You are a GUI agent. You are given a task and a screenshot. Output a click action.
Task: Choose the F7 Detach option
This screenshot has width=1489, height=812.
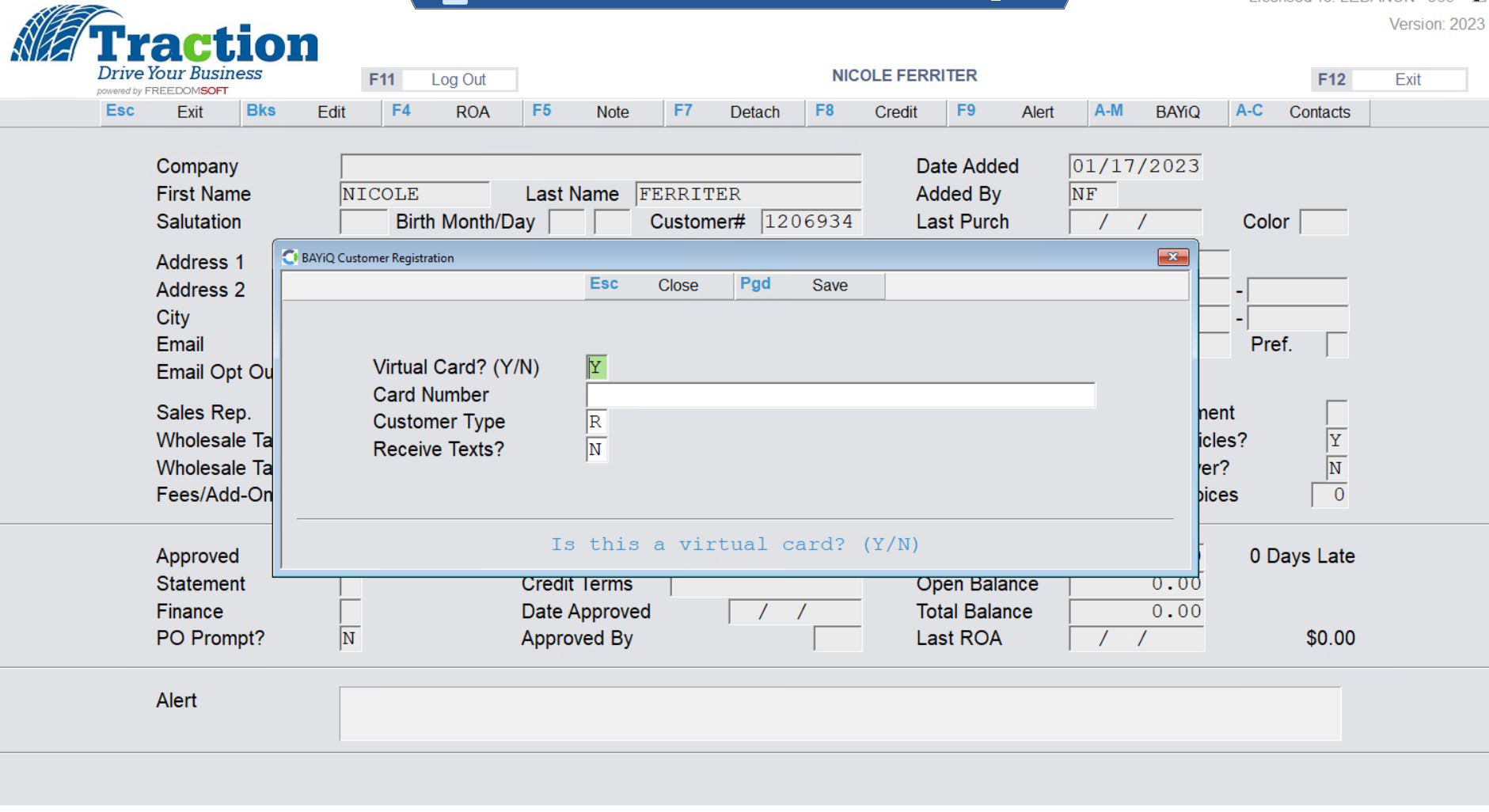(x=735, y=112)
